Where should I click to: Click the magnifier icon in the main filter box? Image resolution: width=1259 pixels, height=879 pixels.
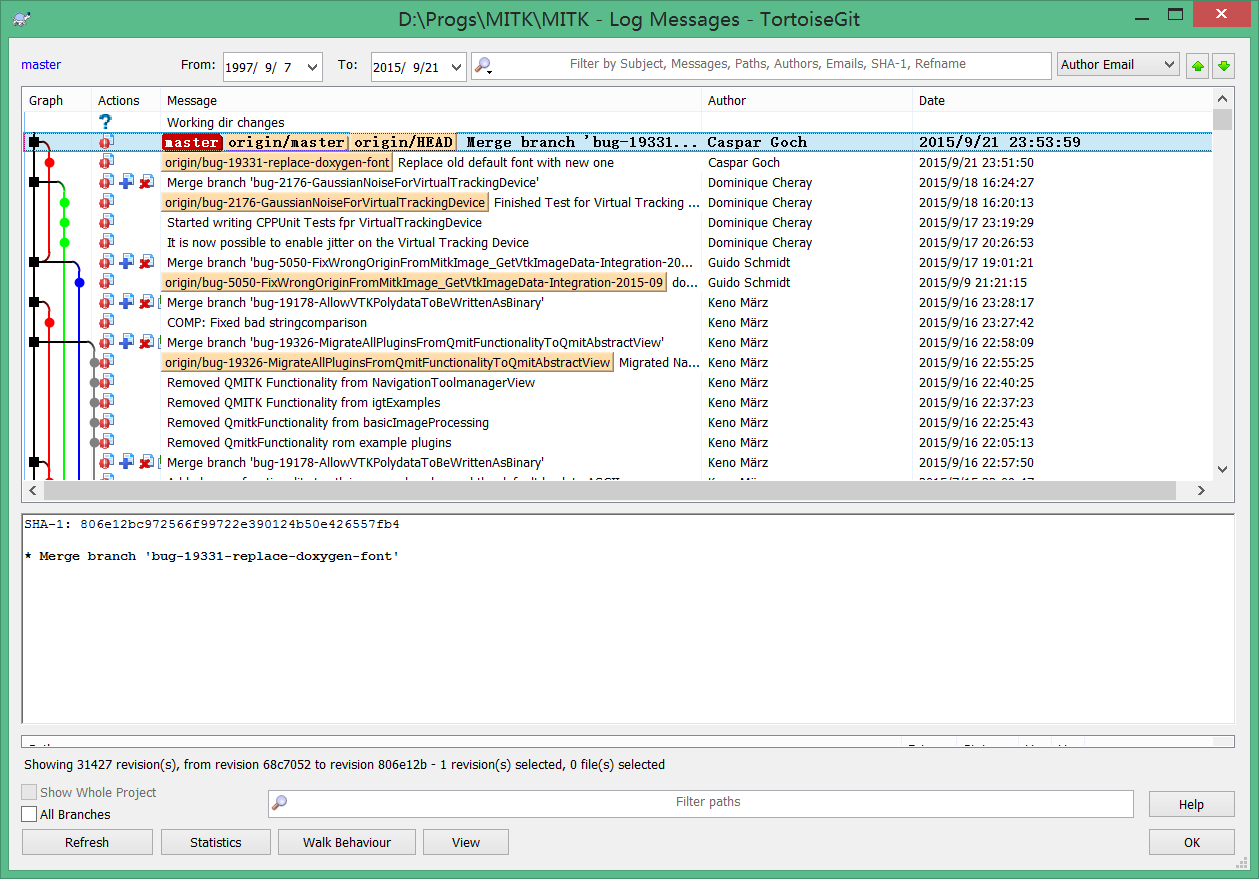coord(484,66)
